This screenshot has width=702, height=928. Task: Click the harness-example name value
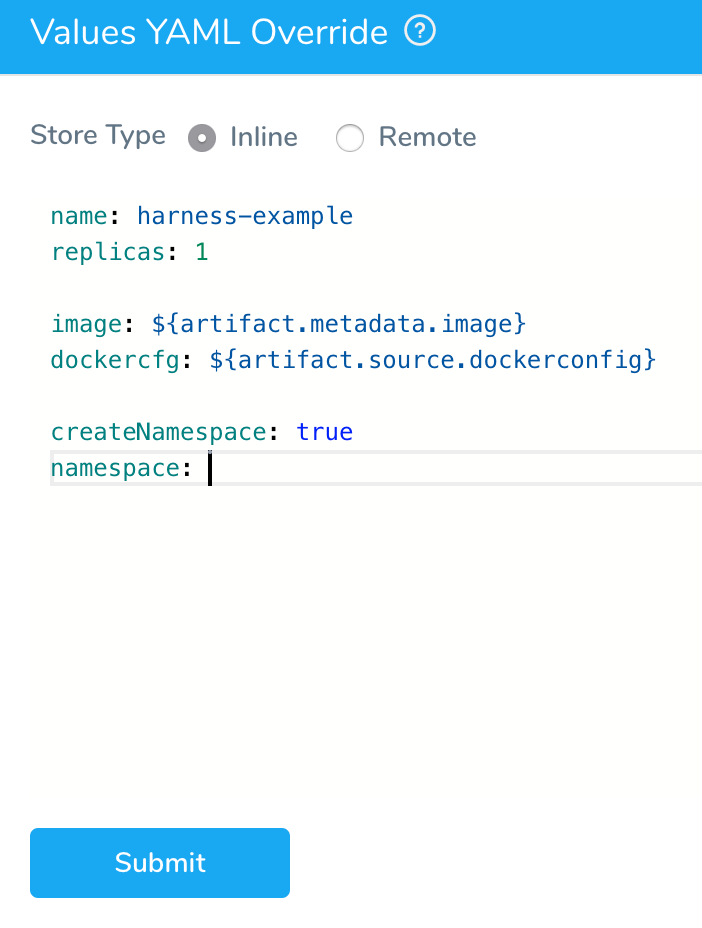pos(245,216)
